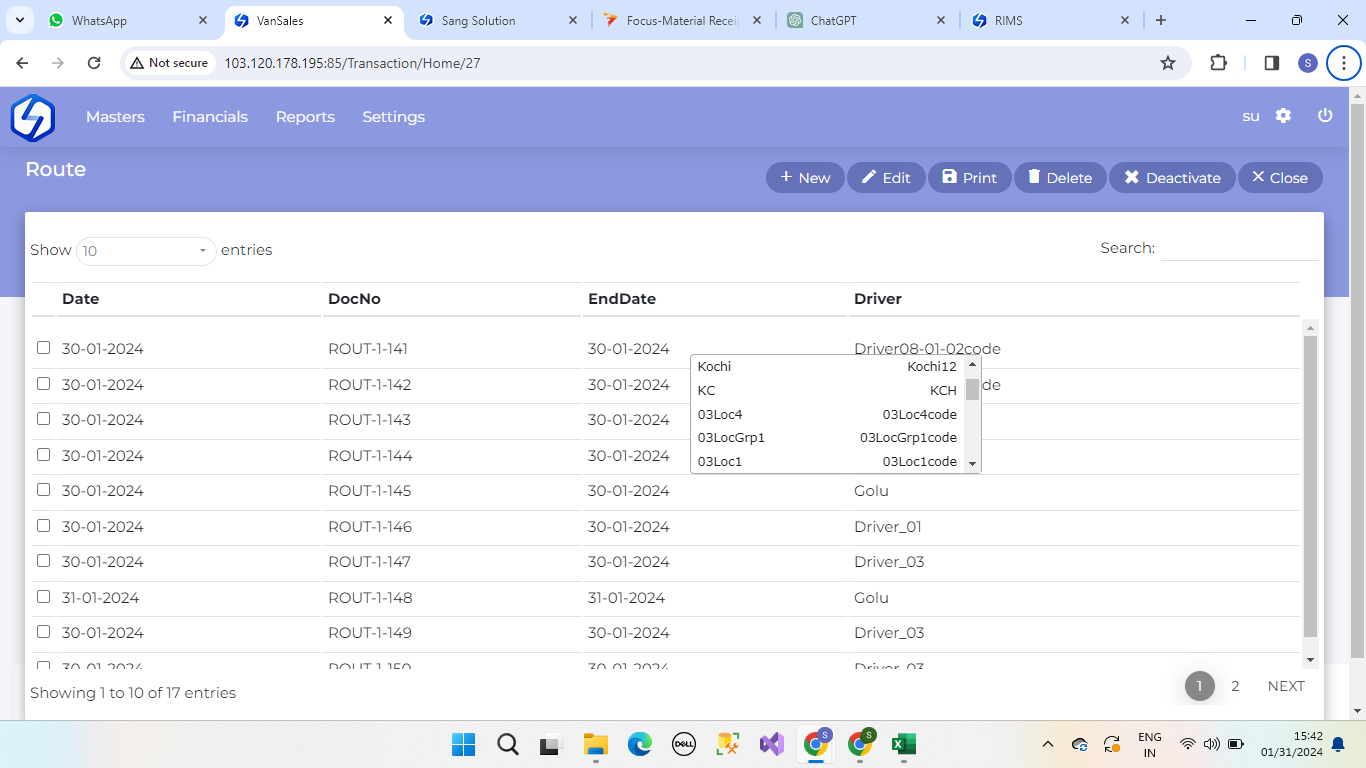Select the ROUT-1-145 row checkbox
Viewport: 1366px width, 768px height.
pyautogui.click(x=43, y=490)
